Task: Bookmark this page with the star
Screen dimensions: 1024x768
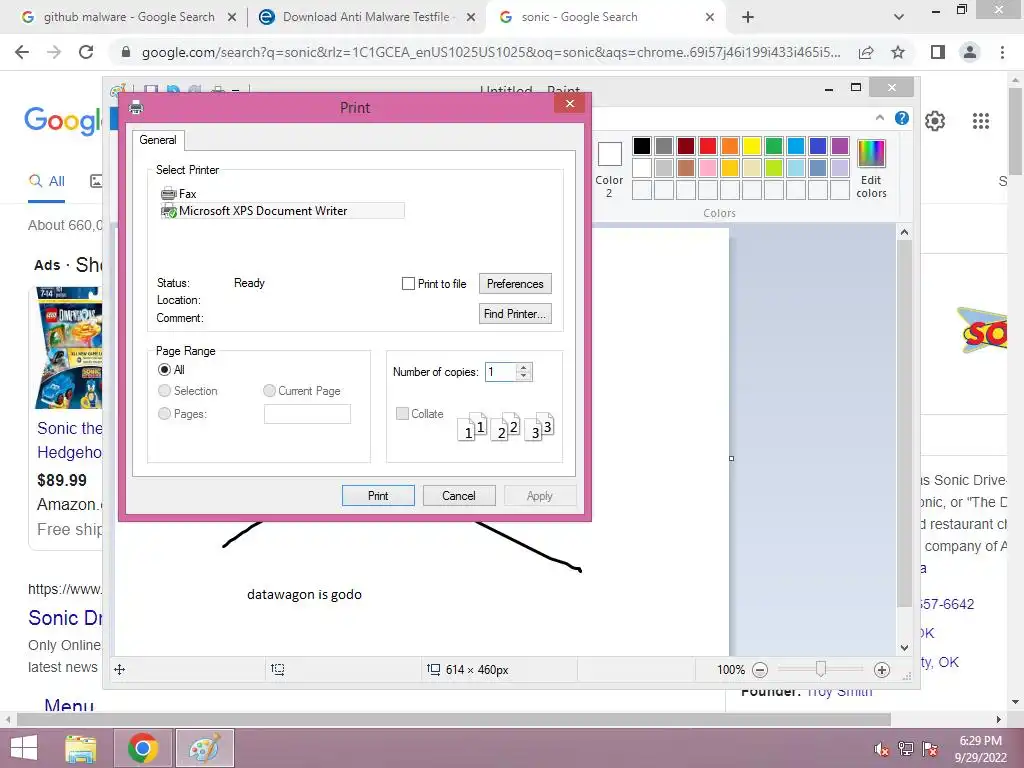Action: click(x=898, y=52)
